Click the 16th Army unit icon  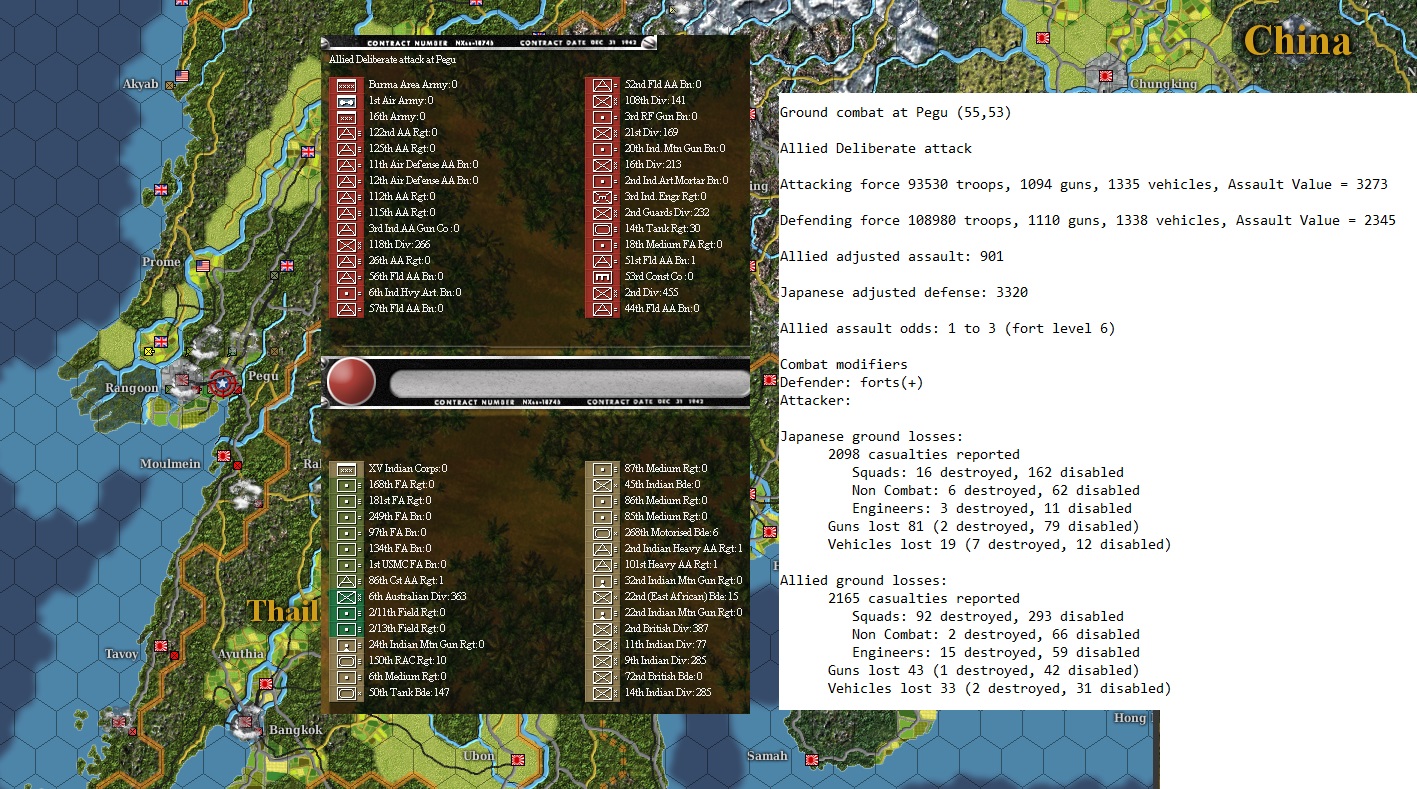(347, 117)
